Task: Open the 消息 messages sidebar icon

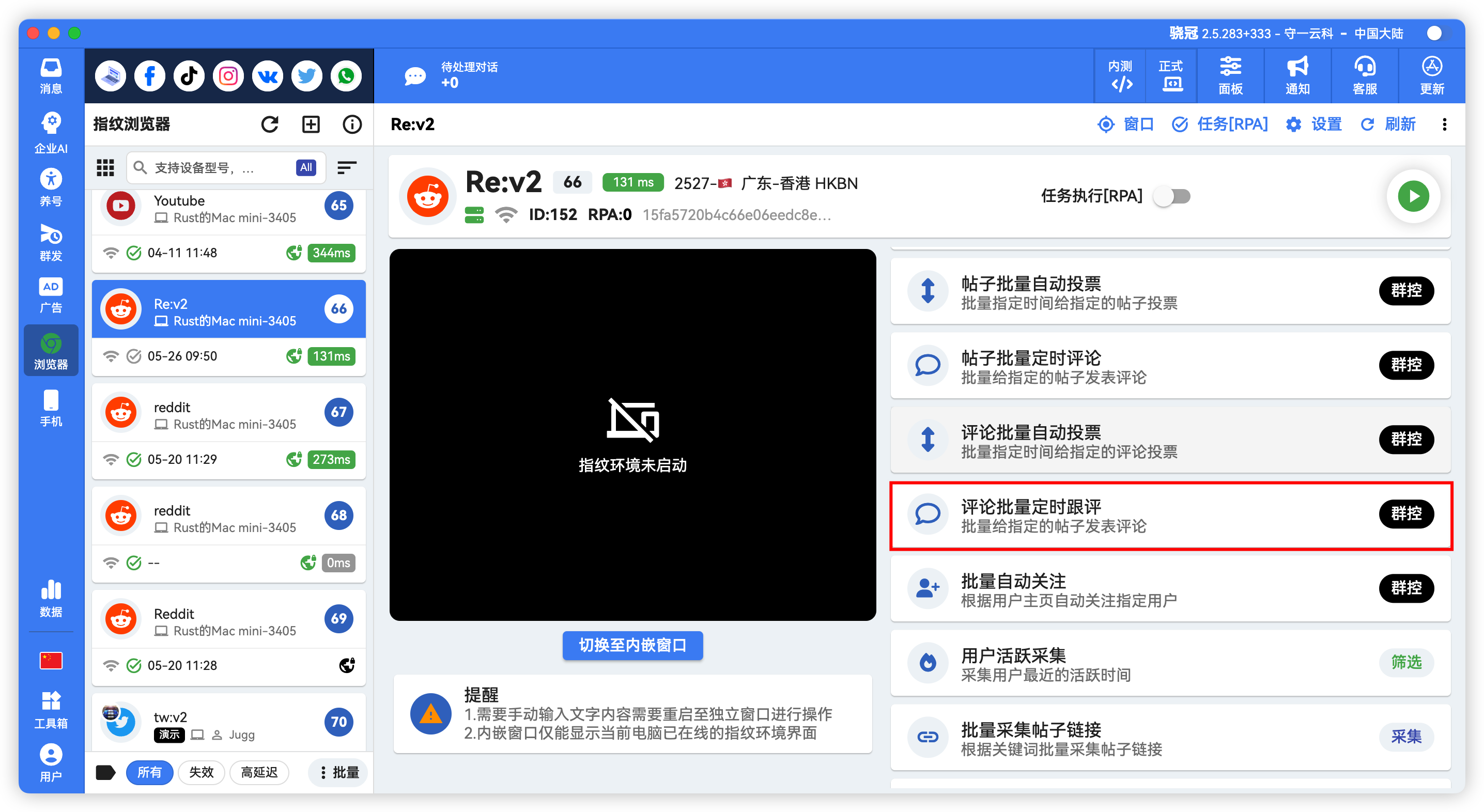Action: [51, 76]
